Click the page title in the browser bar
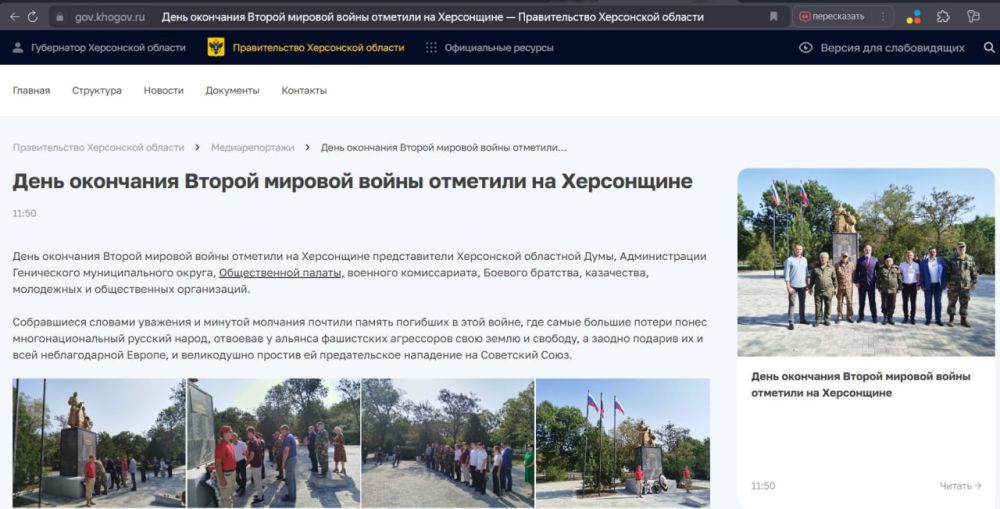The image size is (1000, 509). click(432, 17)
